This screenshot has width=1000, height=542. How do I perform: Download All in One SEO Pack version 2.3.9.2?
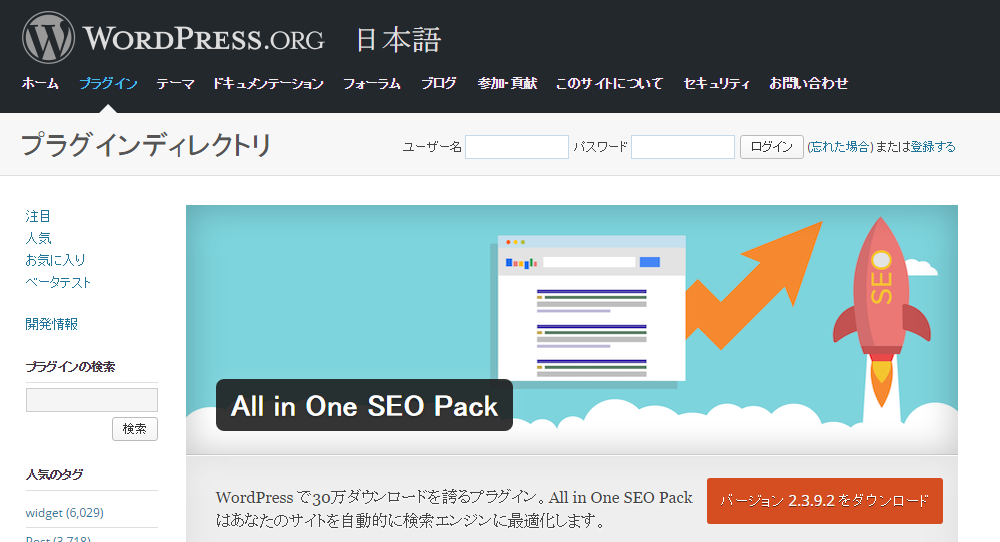tap(824, 501)
